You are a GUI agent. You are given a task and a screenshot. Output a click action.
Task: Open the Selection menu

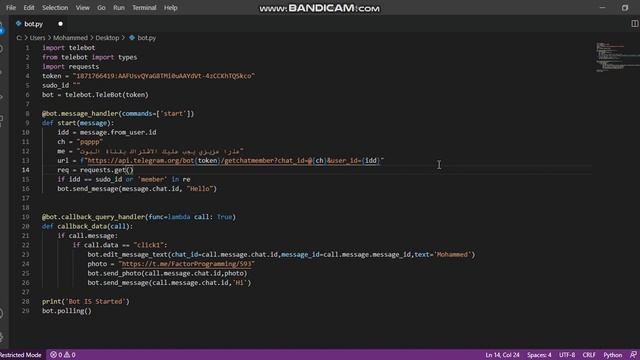(x=55, y=8)
